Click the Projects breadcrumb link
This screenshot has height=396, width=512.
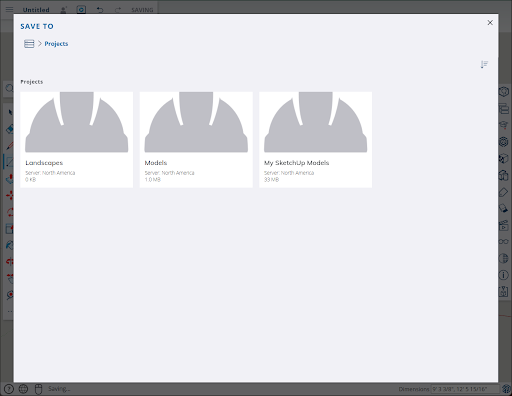(56, 44)
